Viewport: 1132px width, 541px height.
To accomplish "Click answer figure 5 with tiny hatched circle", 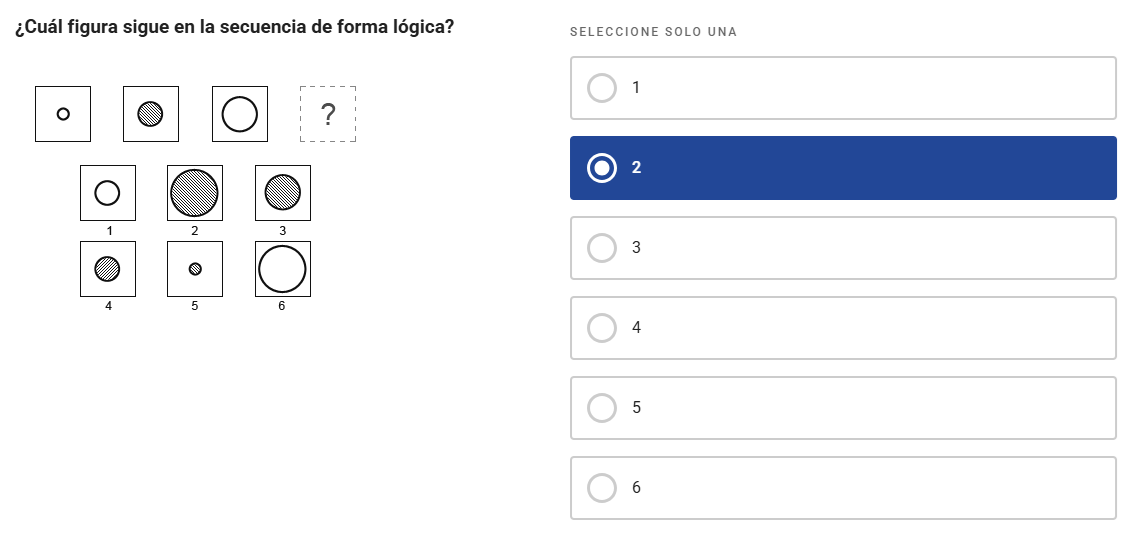I will pos(194,269).
